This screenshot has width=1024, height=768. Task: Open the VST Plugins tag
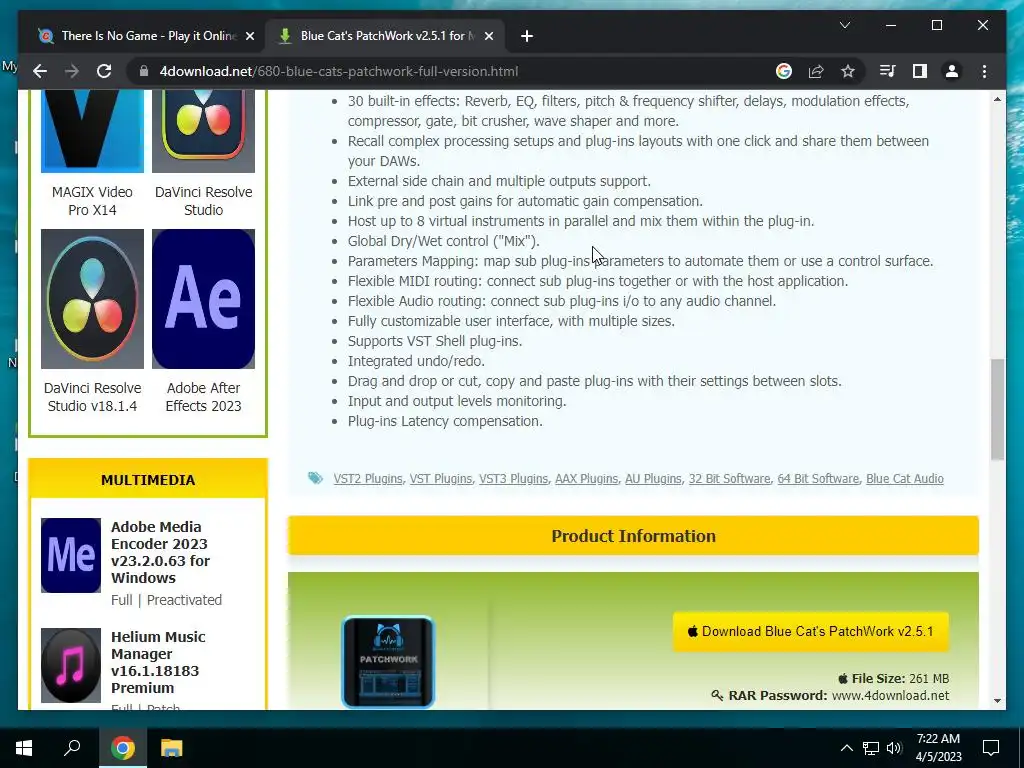click(441, 479)
